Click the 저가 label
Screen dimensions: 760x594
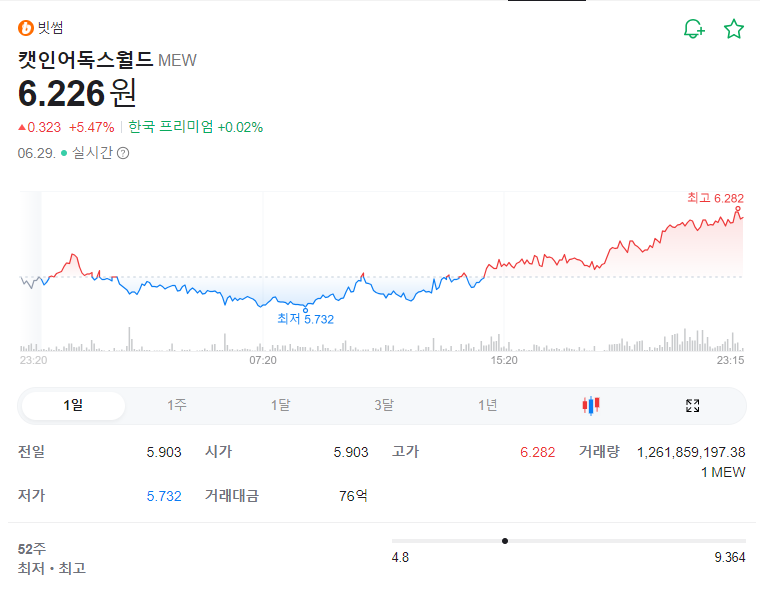click(x=32, y=496)
